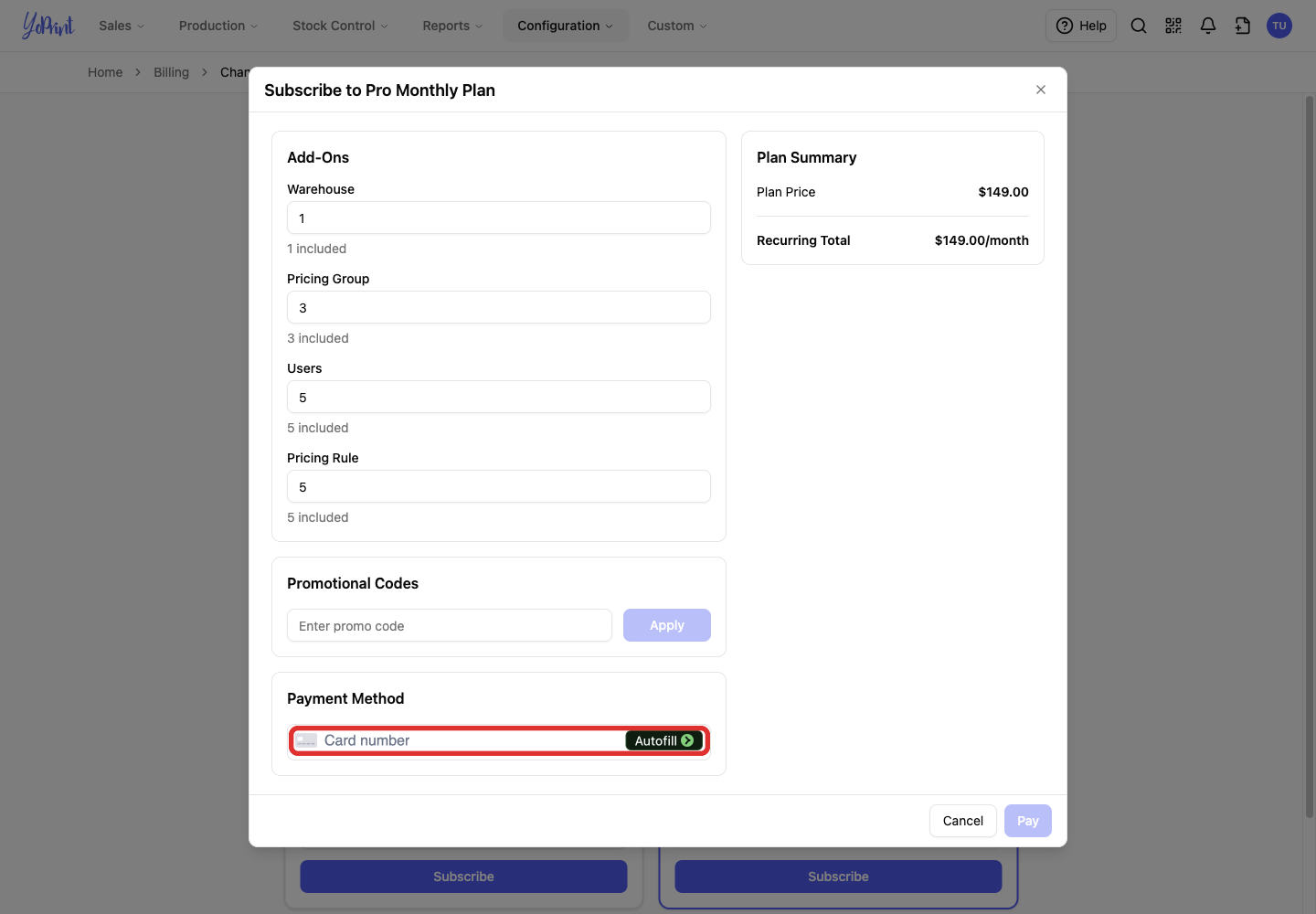The image size is (1316, 914).
Task: Click the promo code input field
Action: [450, 625]
